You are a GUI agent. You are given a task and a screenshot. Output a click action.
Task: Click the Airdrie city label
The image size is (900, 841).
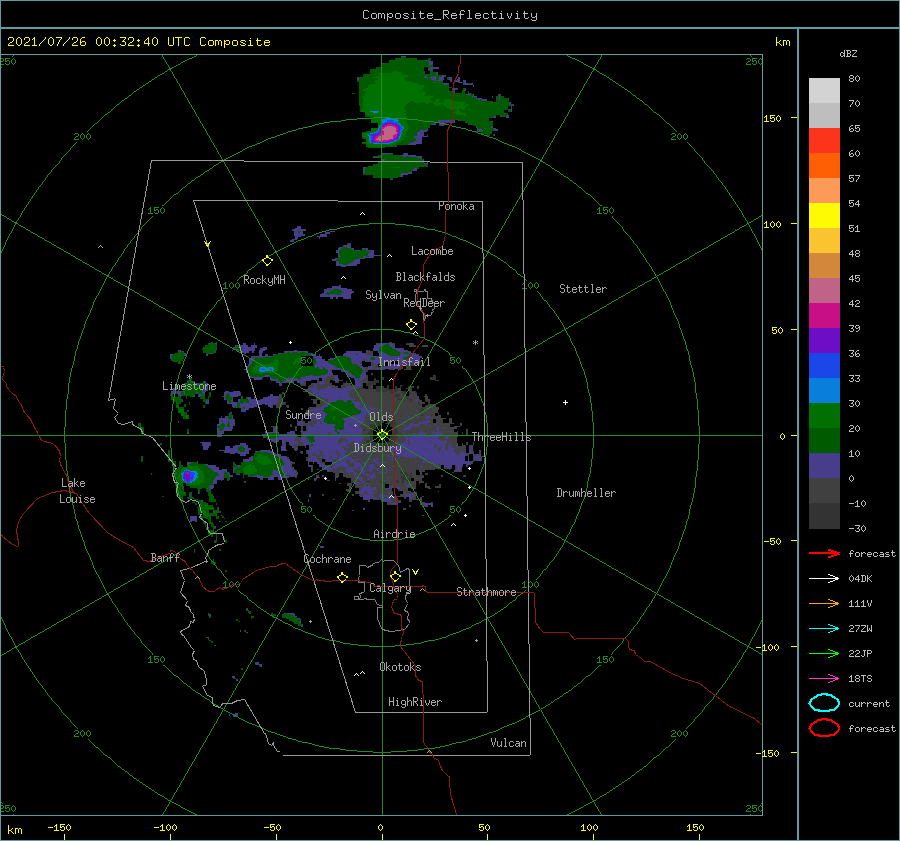tap(394, 534)
